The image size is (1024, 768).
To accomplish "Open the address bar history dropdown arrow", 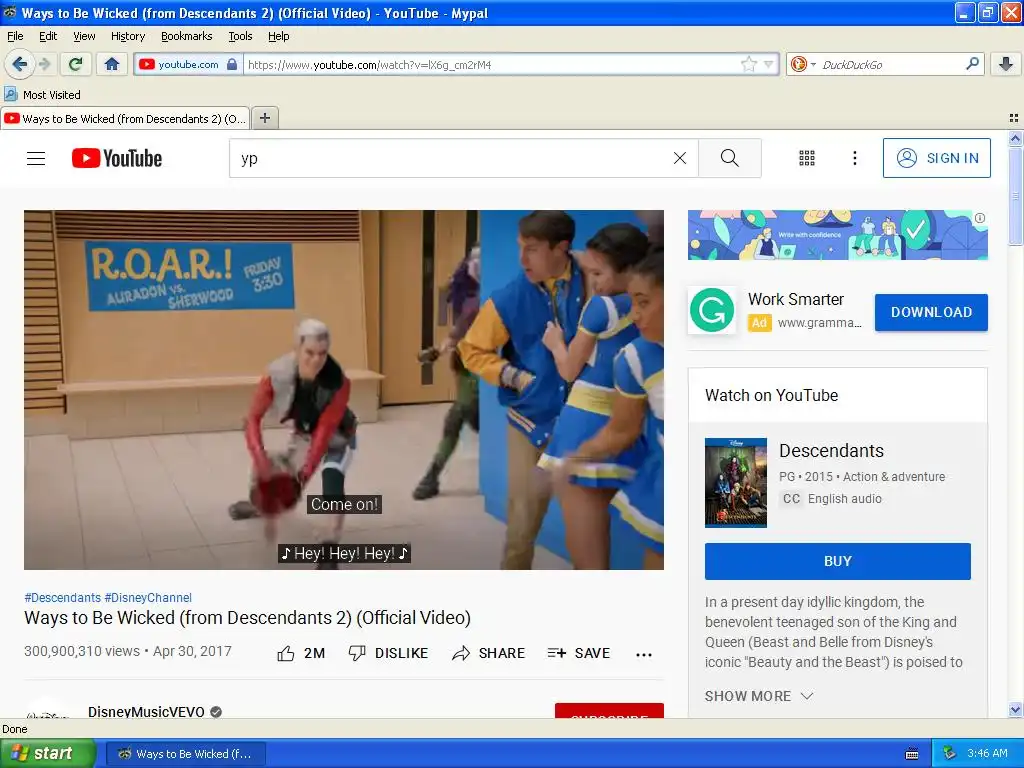I will coord(769,64).
